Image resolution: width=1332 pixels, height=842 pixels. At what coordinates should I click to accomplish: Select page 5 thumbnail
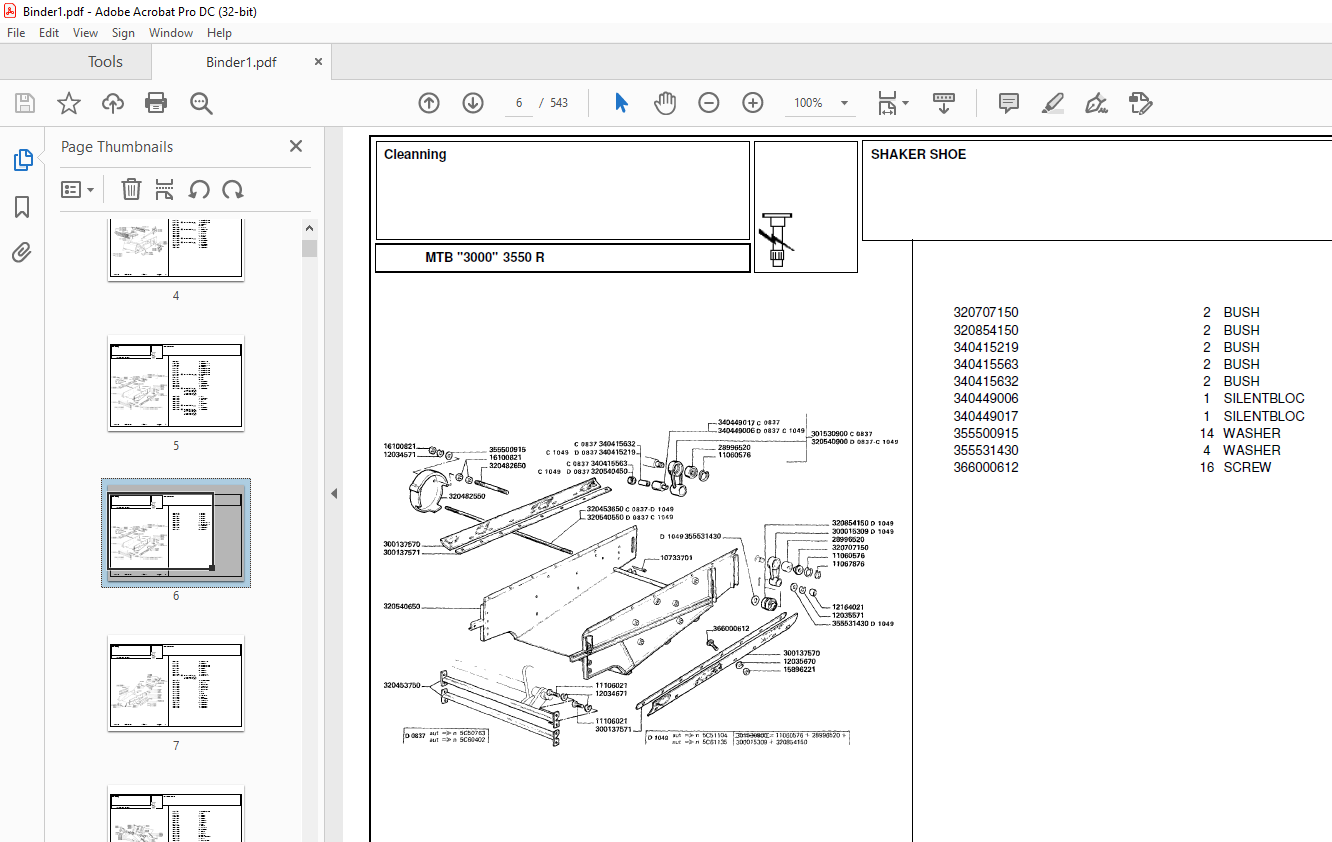point(176,383)
